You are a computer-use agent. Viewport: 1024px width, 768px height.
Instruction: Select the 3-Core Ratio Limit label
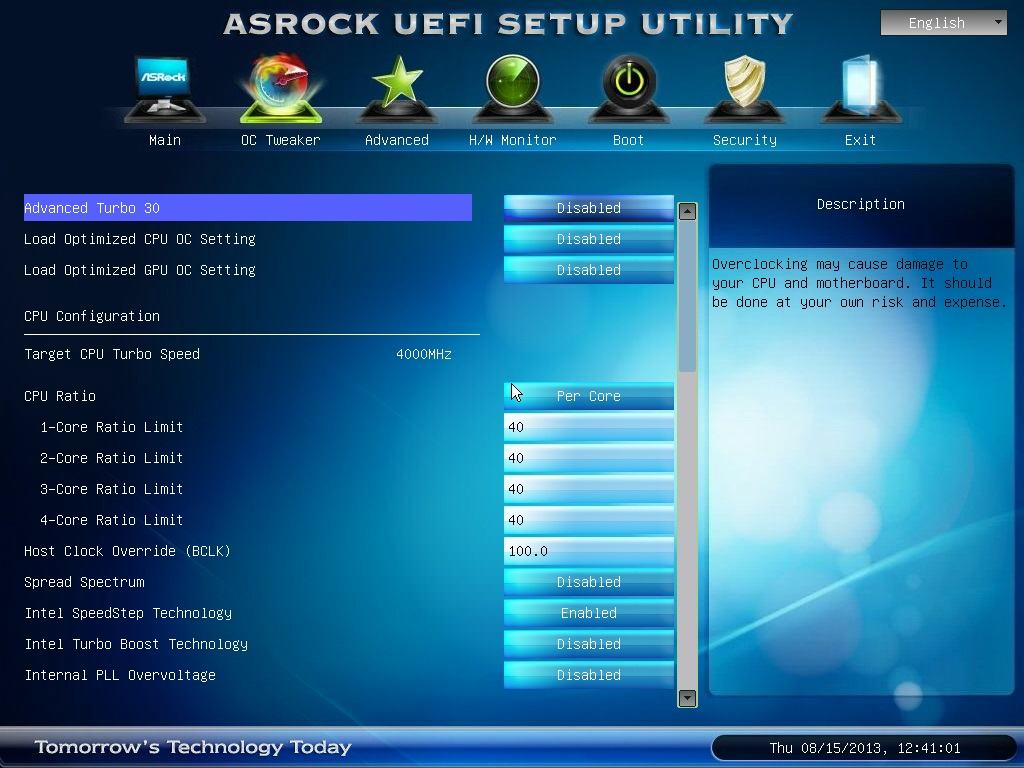pyautogui.click(x=112, y=488)
